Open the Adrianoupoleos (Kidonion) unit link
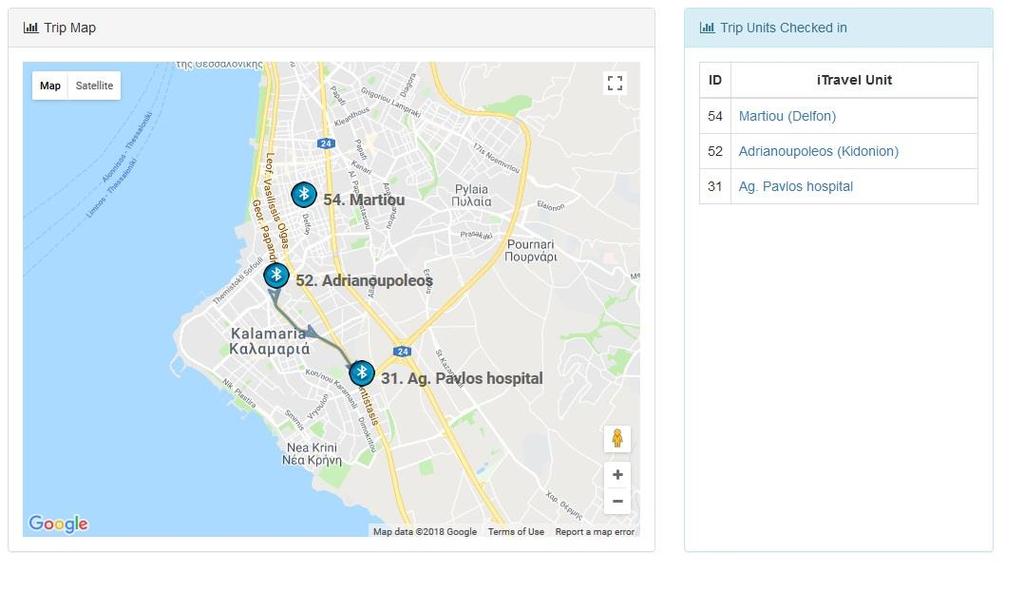The image size is (1024, 591). [x=818, y=151]
